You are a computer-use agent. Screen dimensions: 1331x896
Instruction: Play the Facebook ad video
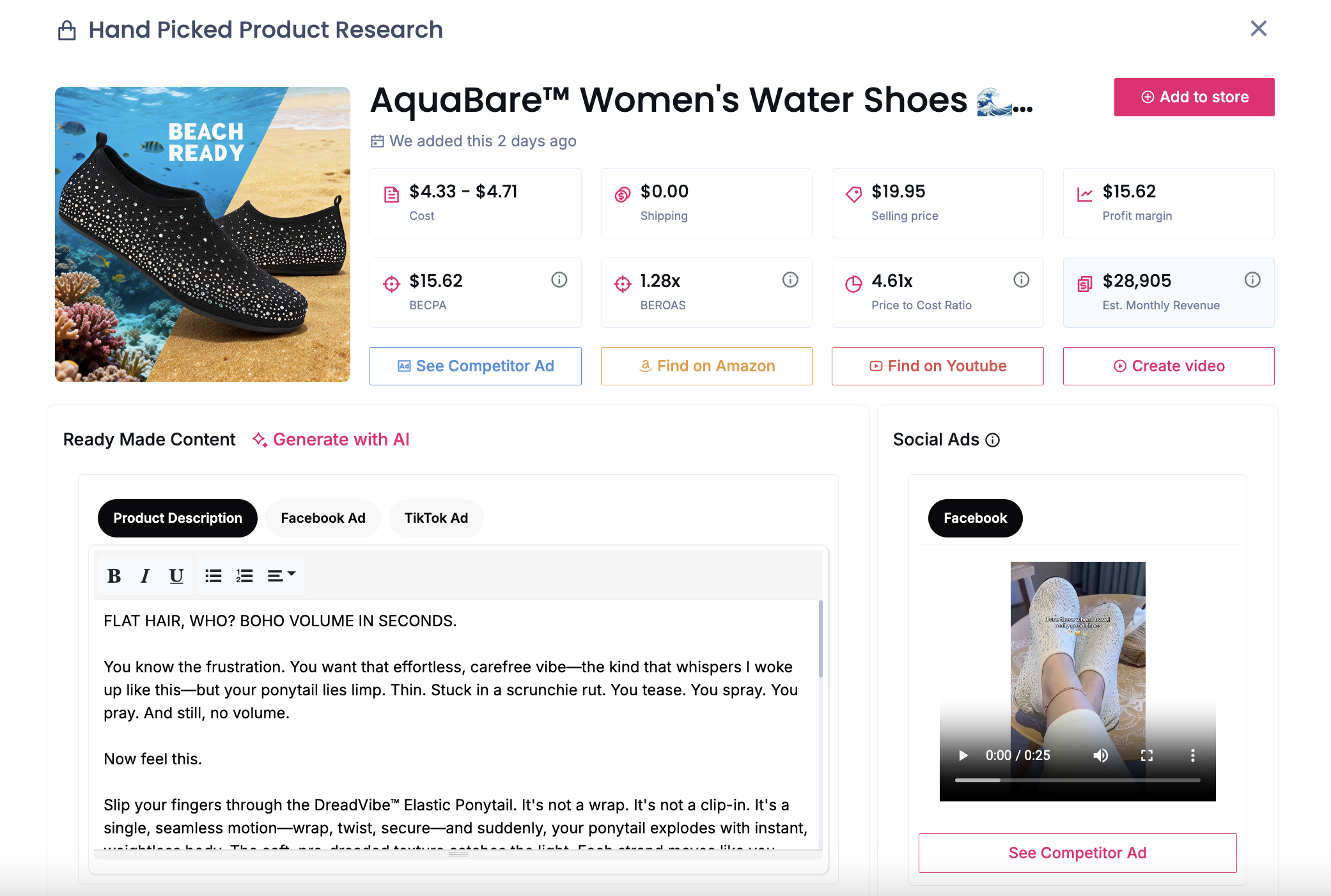963,755
